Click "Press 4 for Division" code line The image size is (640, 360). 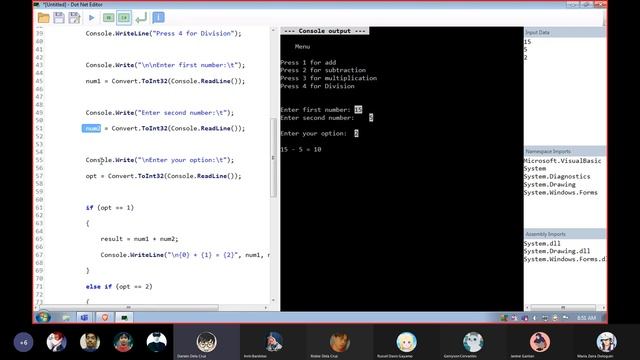(163, 33)
